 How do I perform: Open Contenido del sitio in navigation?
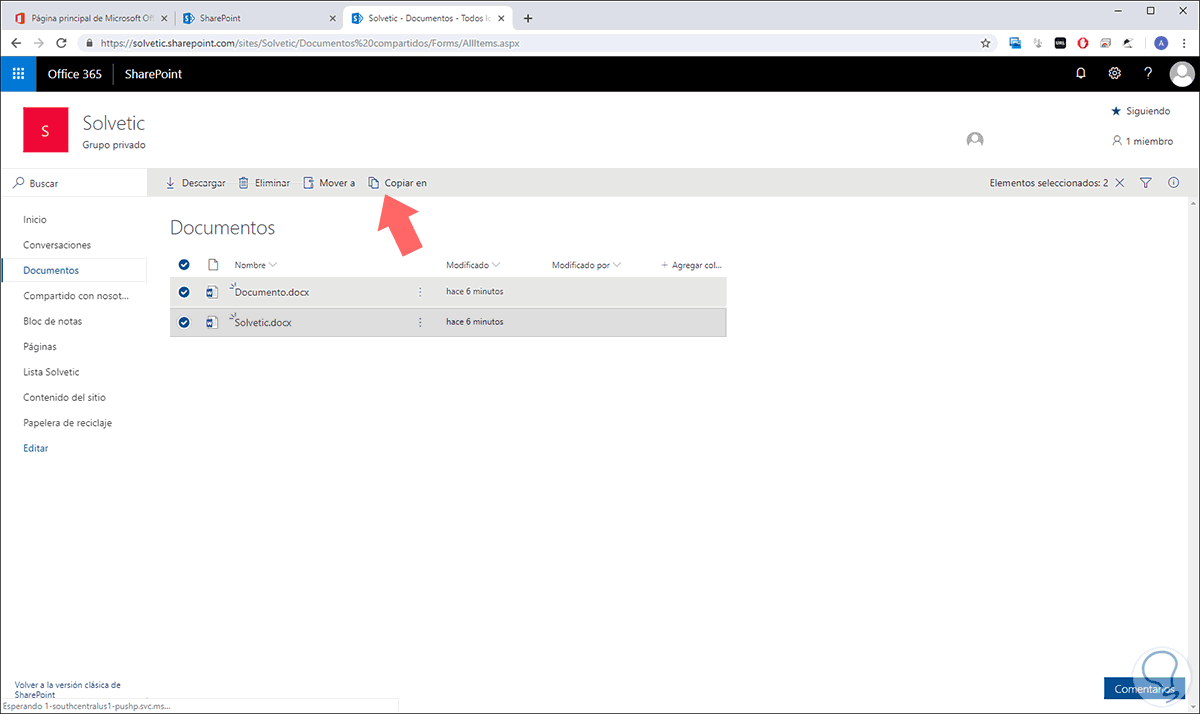(x=64, y=397)
